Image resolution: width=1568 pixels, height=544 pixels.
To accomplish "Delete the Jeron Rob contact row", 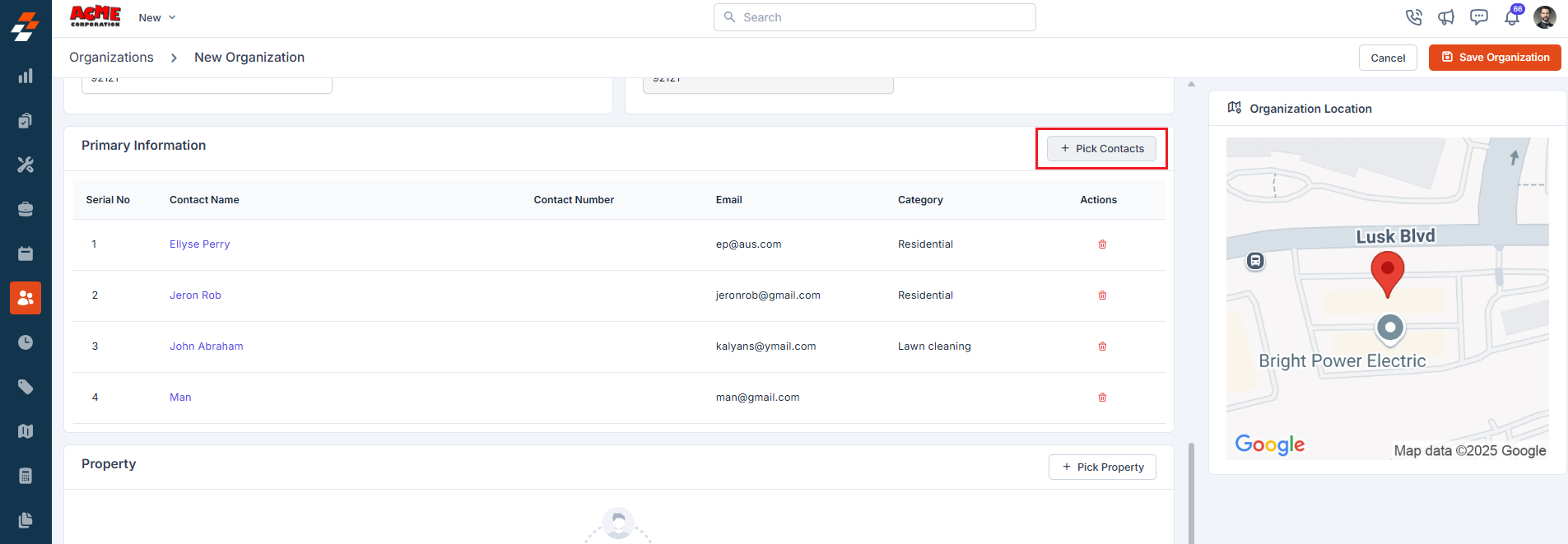I will [x=1102, y=295].
